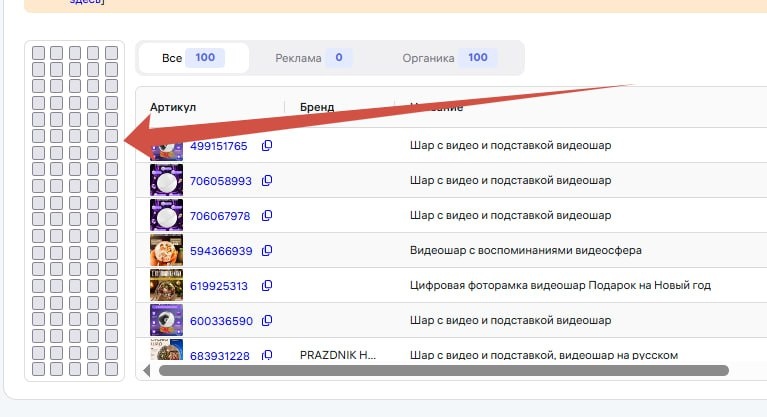Click the horizontal scrollbar under the table
The height and width of the screenshot is (417, 767).
(x=444, y=371)
